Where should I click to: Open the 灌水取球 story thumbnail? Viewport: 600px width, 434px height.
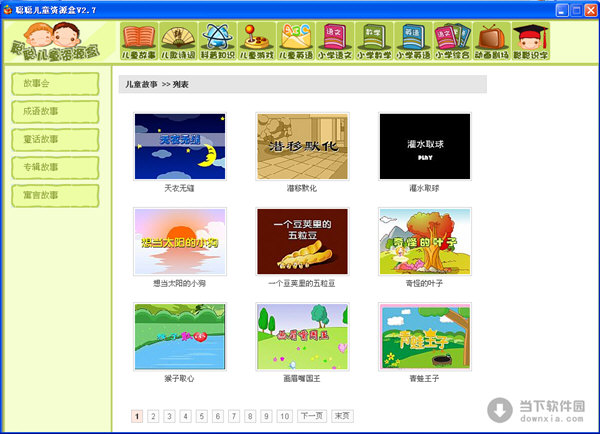tap(425, 146)
